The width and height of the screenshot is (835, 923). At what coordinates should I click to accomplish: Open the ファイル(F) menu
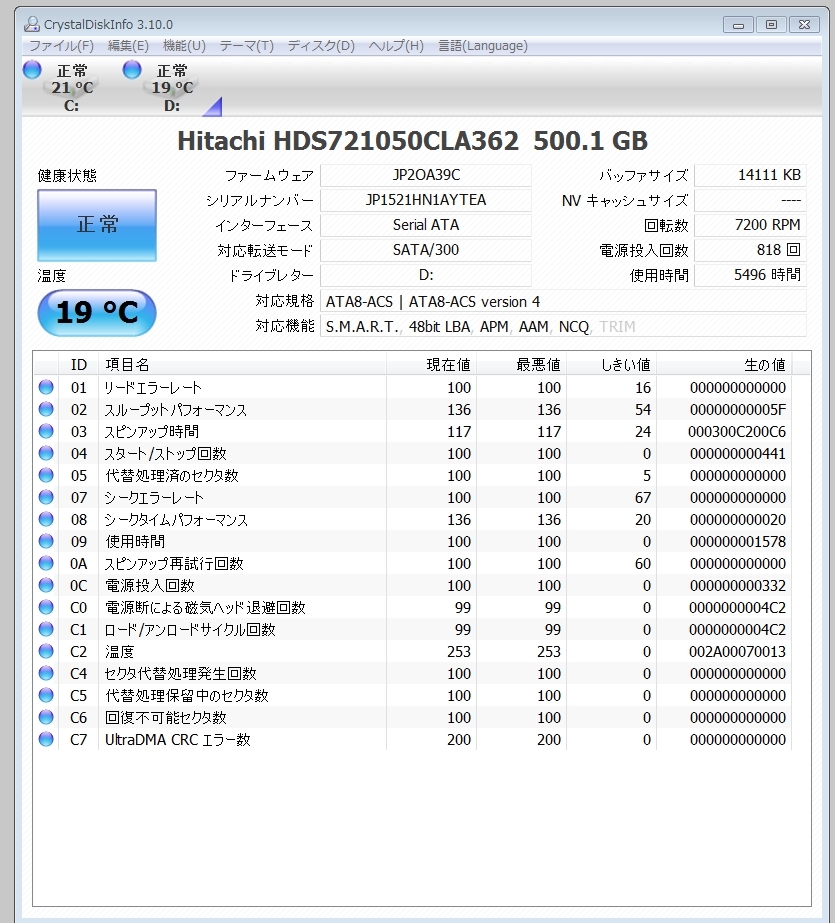click(62, 46)
